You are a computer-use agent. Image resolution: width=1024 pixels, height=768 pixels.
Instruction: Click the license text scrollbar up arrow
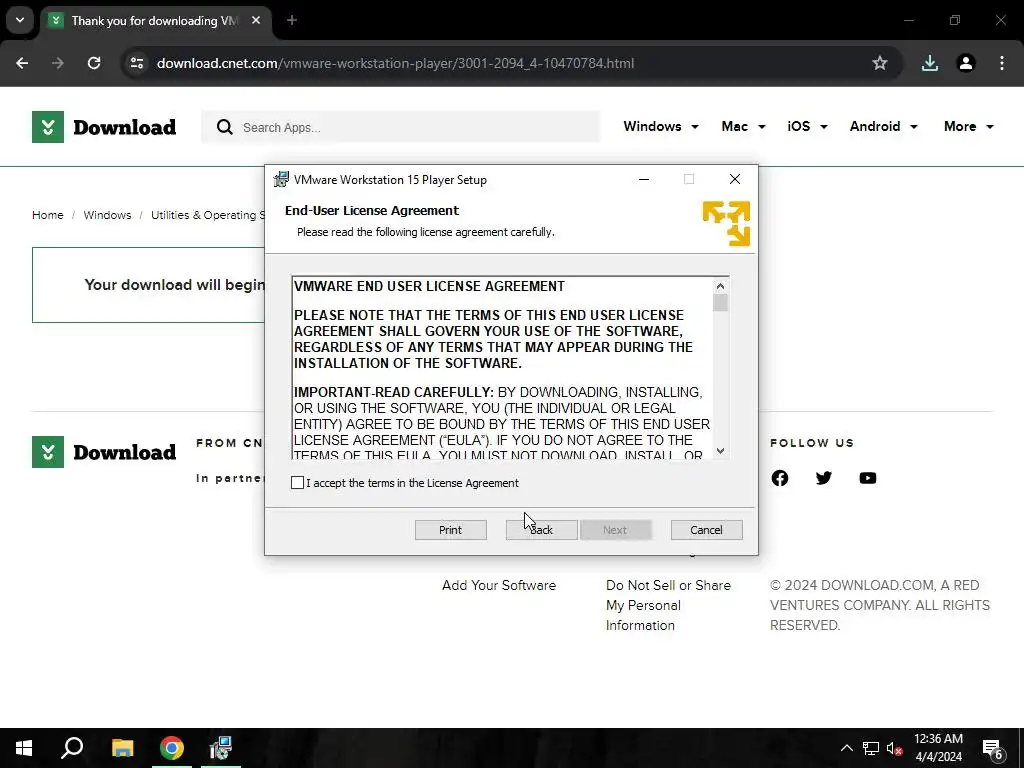pos(720,285)
